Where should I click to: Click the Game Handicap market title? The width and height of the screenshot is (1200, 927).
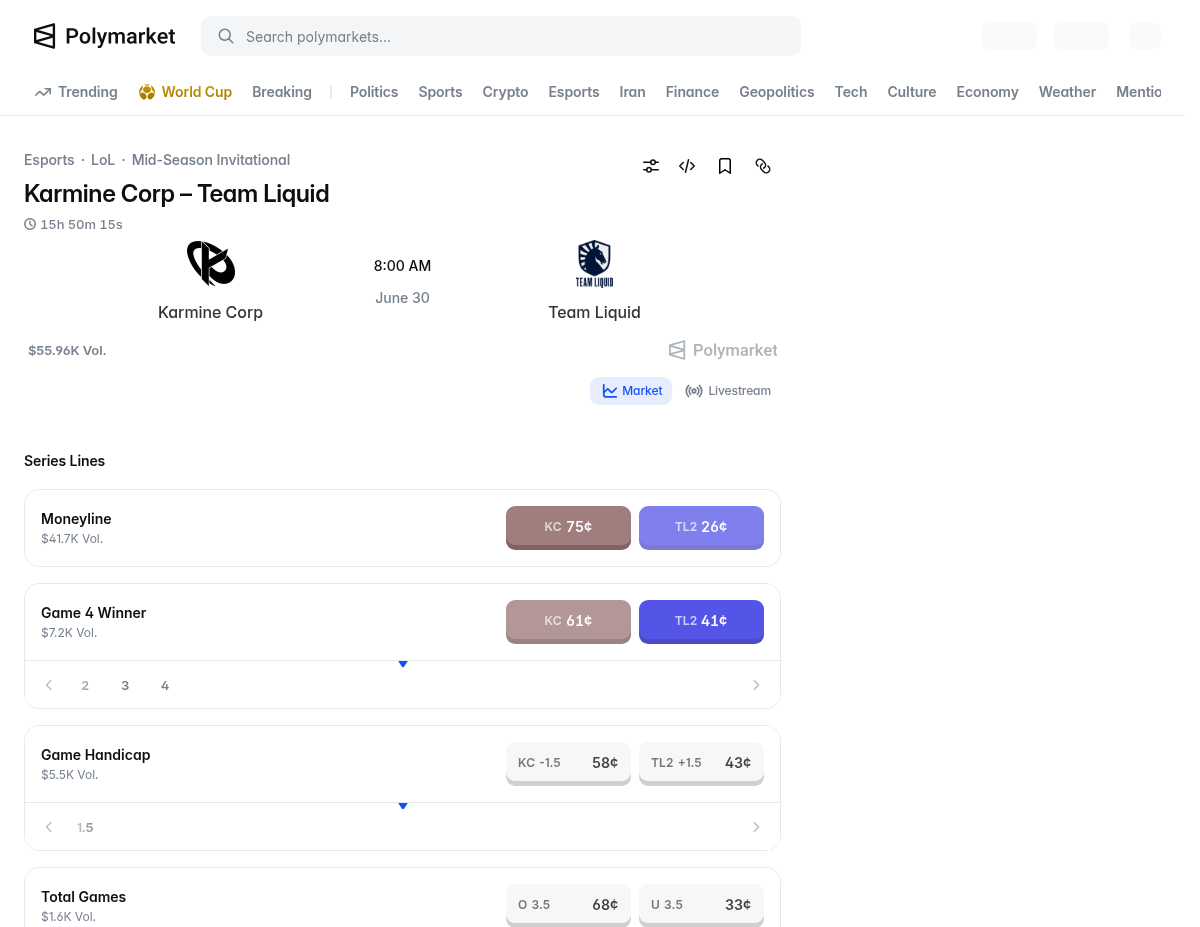[96, 755]
